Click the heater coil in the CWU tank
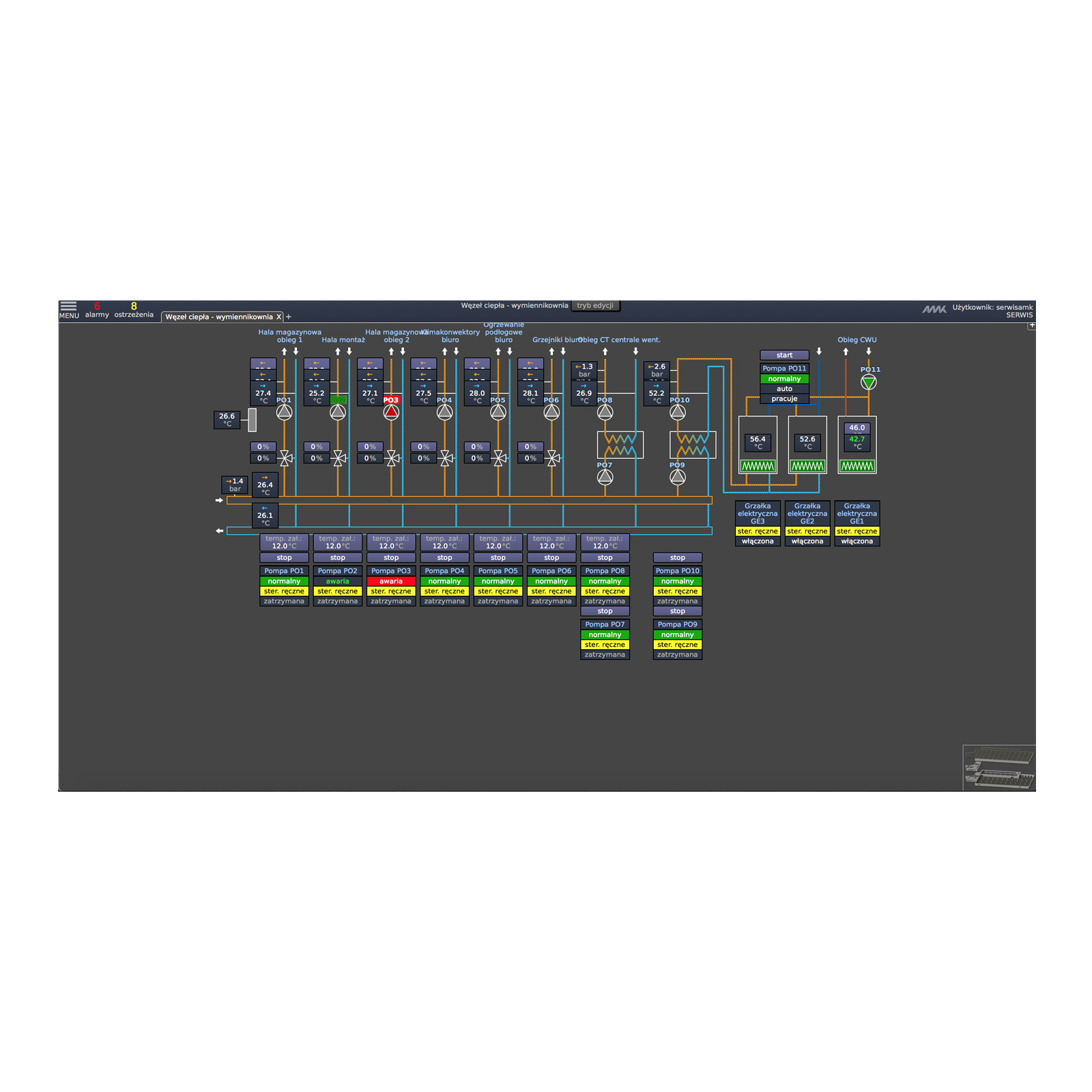This screenshot has height=1092, width=1092. 857,466
